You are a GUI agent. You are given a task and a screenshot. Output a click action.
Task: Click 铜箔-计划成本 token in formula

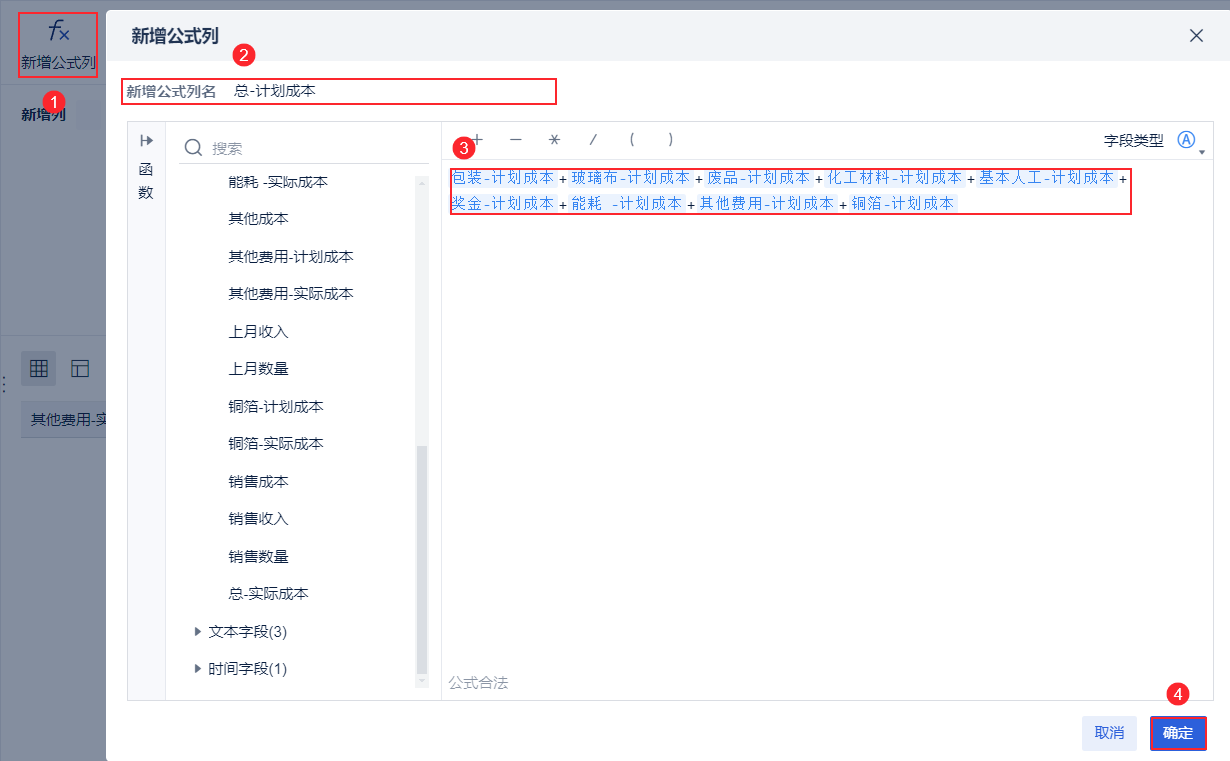pos(903,203)
